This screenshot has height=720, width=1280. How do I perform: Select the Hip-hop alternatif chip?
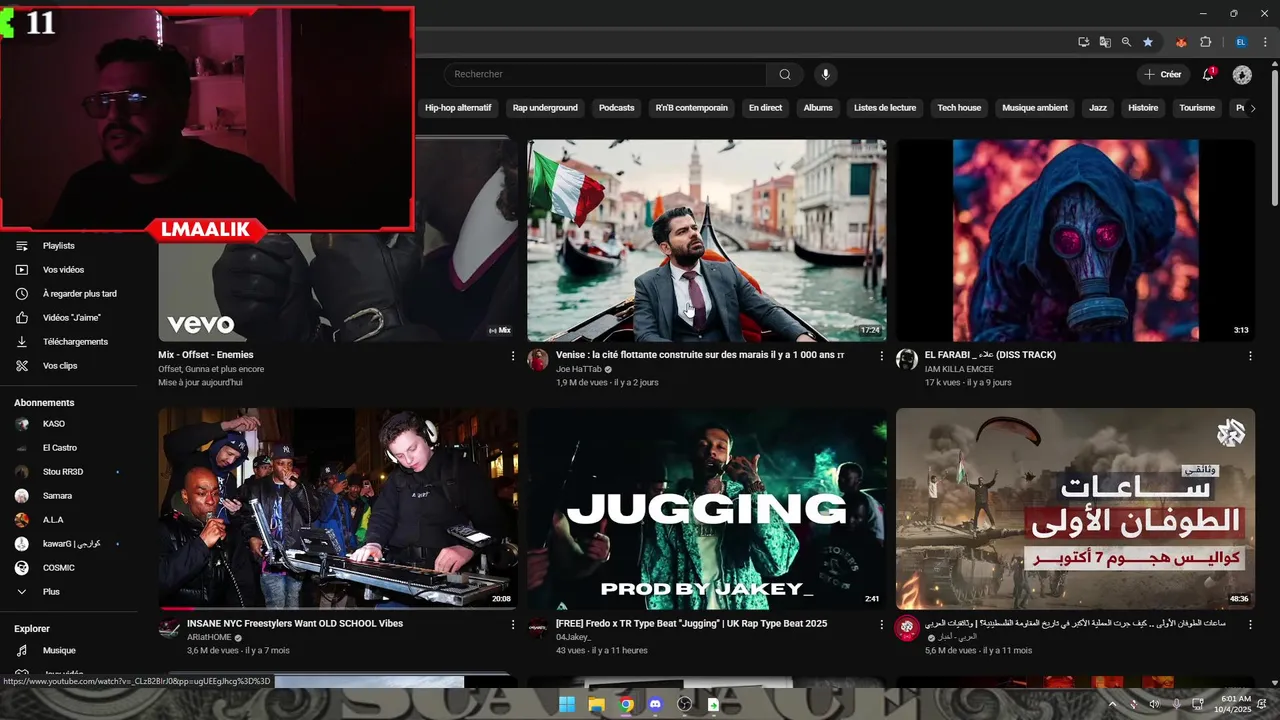pyautogui.click(x=458, y=108)
